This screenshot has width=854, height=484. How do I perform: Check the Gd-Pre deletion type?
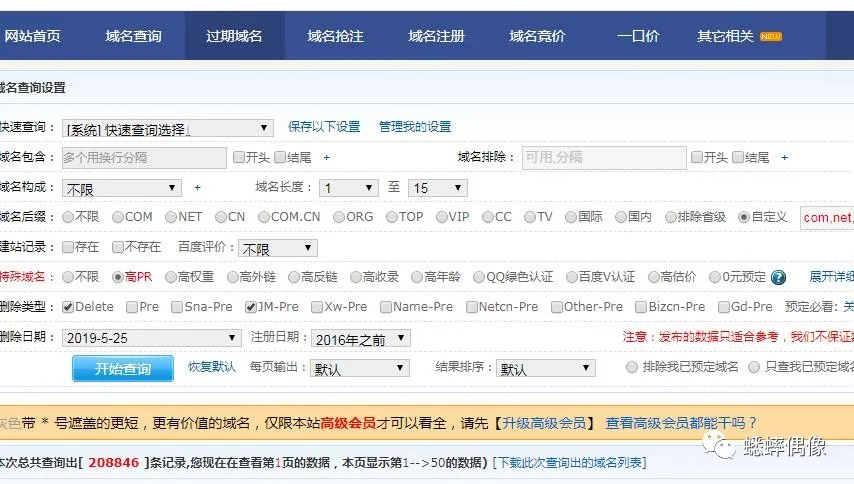(x=724, y=307)
